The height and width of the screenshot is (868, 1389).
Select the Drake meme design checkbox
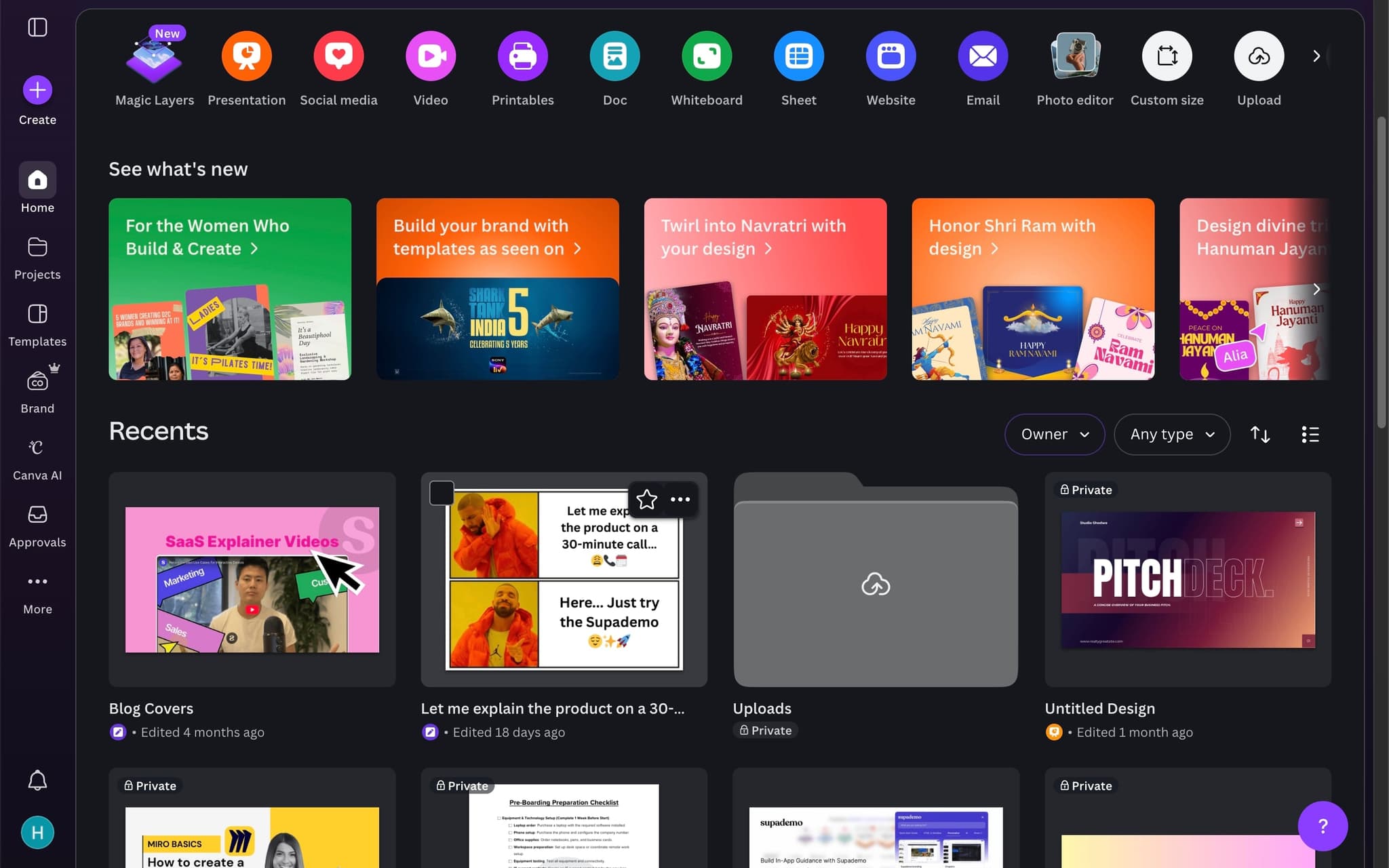tap(442, 493)
